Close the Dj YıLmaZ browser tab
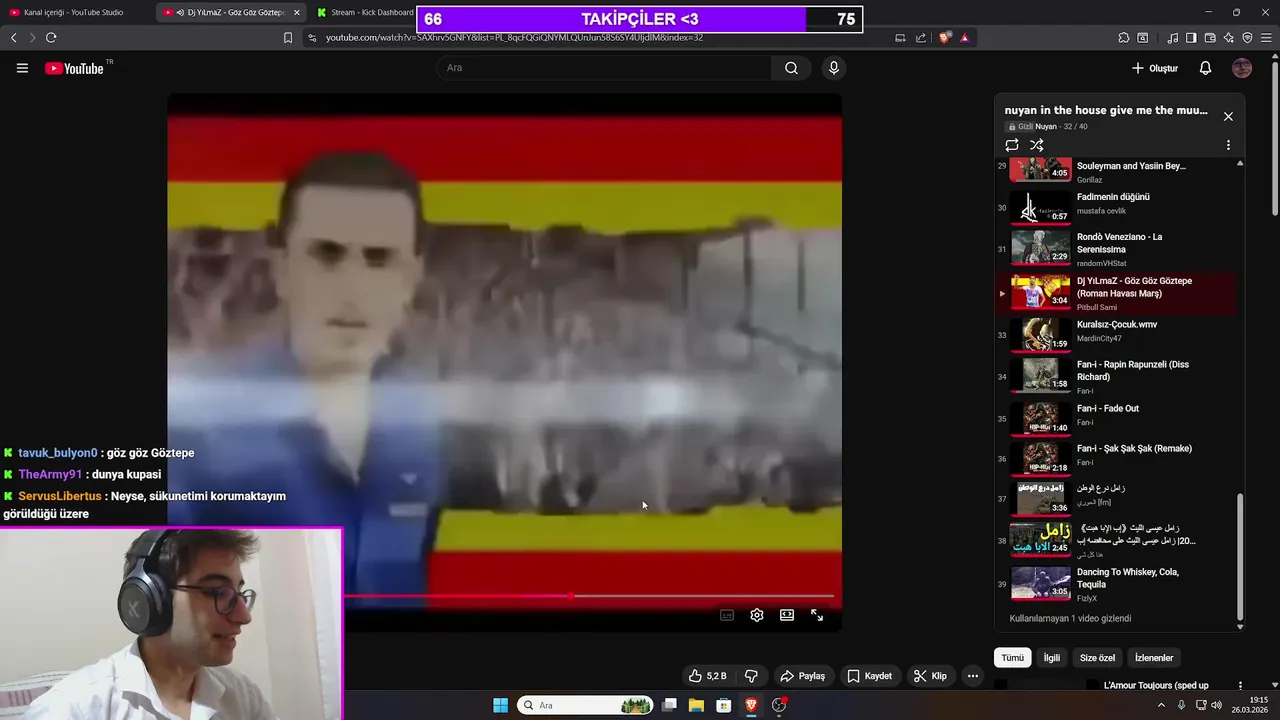 (296, 12)
